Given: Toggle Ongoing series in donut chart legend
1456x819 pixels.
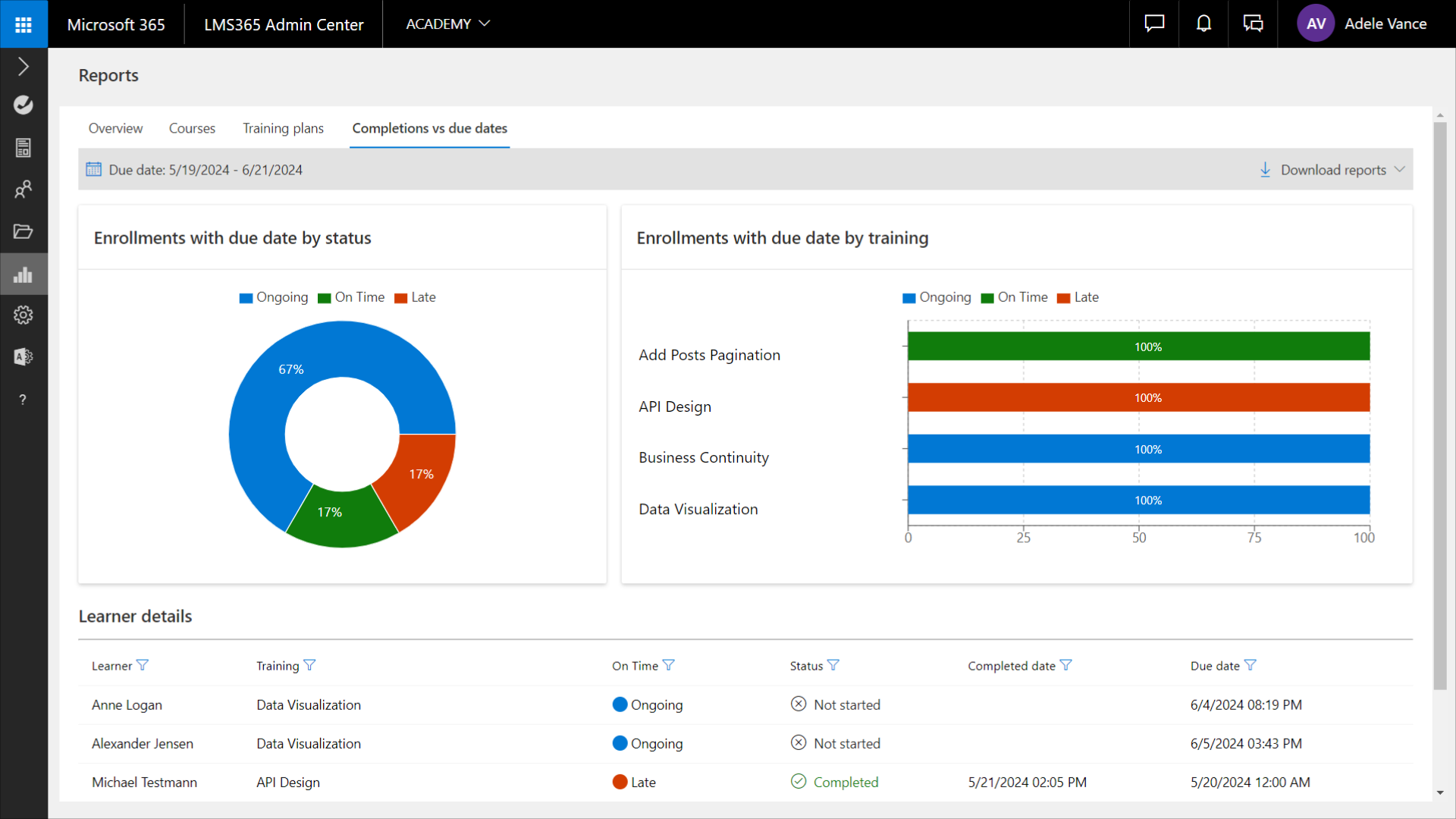Looking at the screenshot, I should pyautogui.click(x=274, y=297).
